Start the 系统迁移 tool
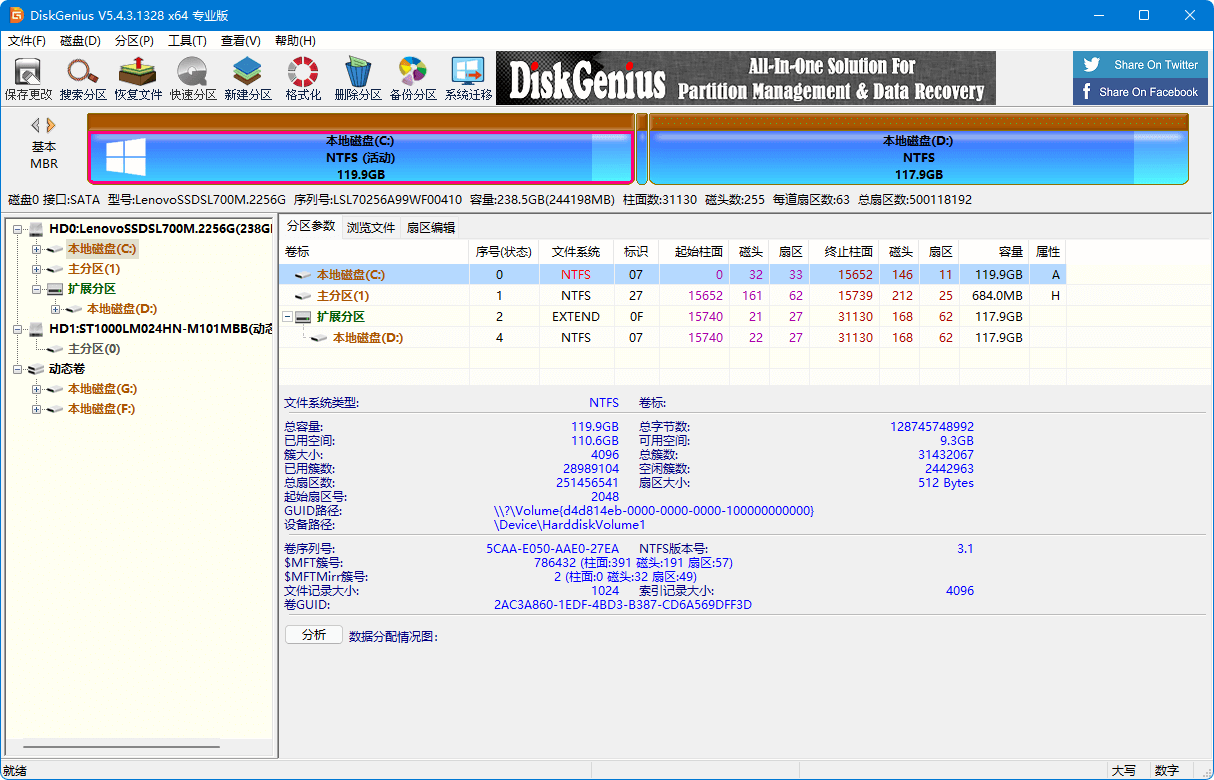This screenshot has width=1214, height=780. pyautogui.click(x=468, y=79)
